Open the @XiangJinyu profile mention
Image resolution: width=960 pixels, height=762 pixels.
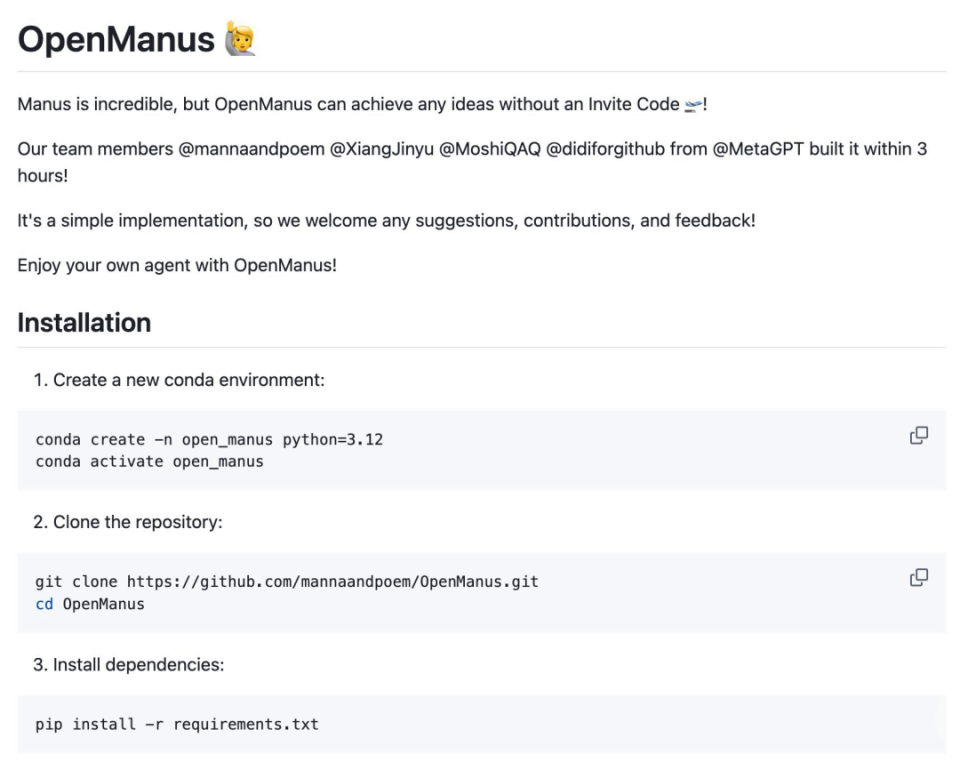point(381,149)
